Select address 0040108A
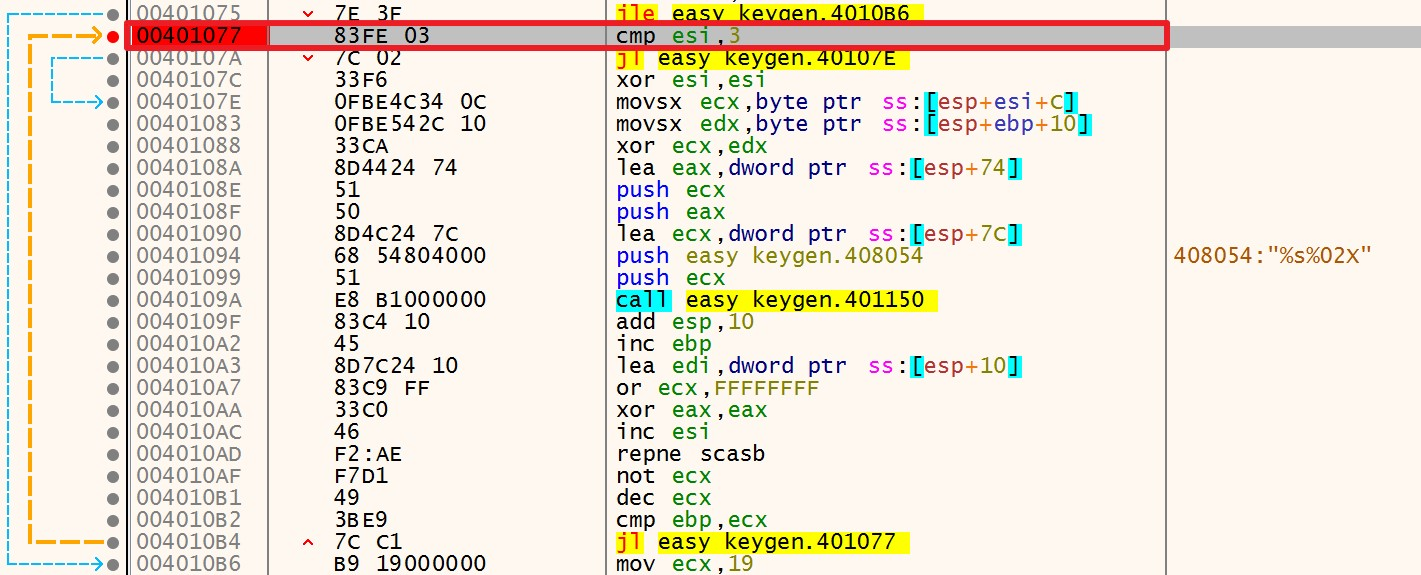The image size is (1421, 575). (x=189, y=168)
